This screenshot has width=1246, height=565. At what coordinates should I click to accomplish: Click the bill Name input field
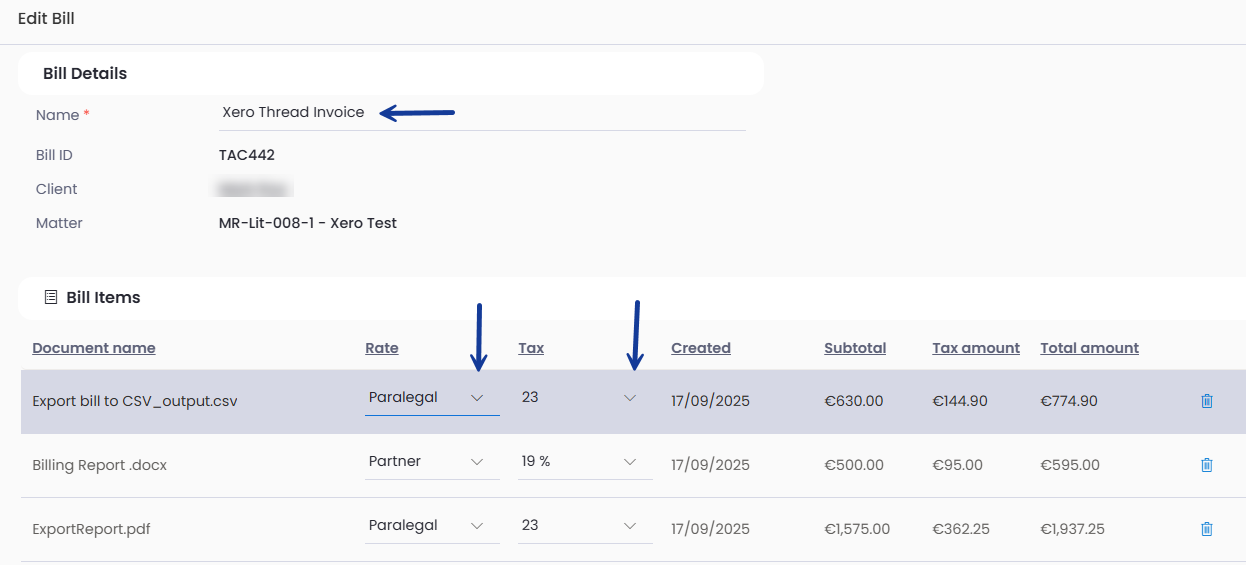(x=480, y=113)
